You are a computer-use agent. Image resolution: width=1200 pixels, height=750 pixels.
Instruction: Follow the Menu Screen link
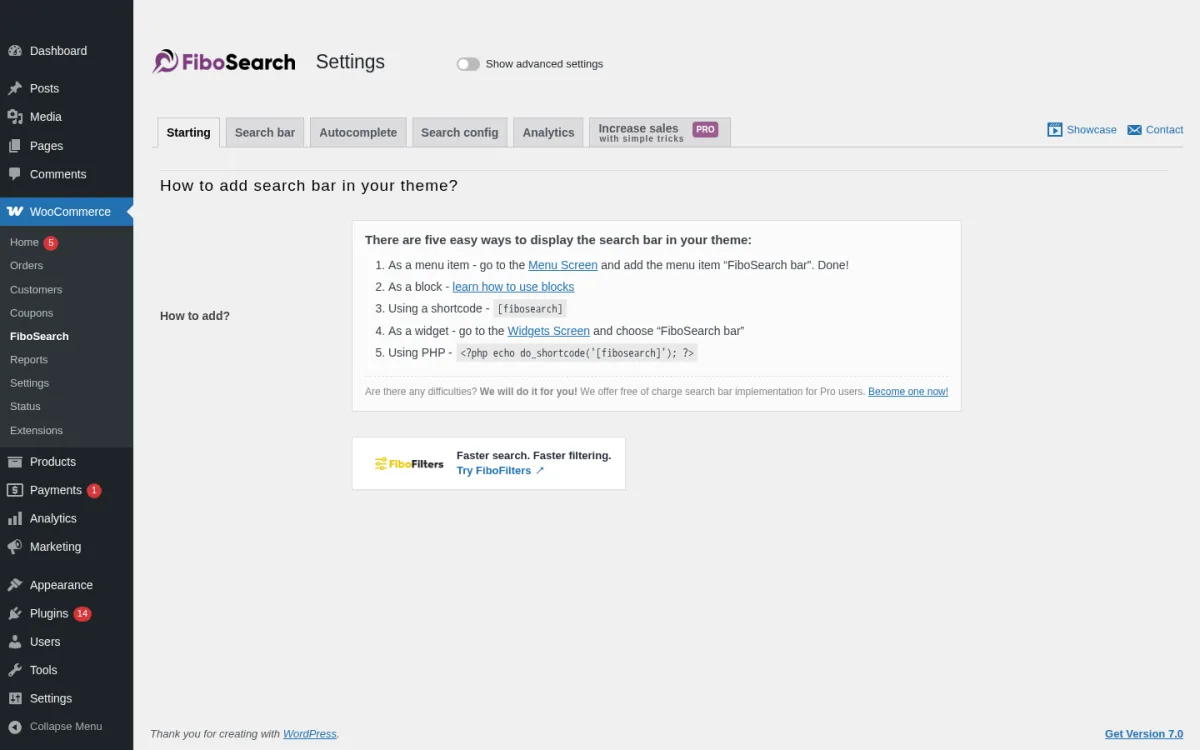point(563,265)
